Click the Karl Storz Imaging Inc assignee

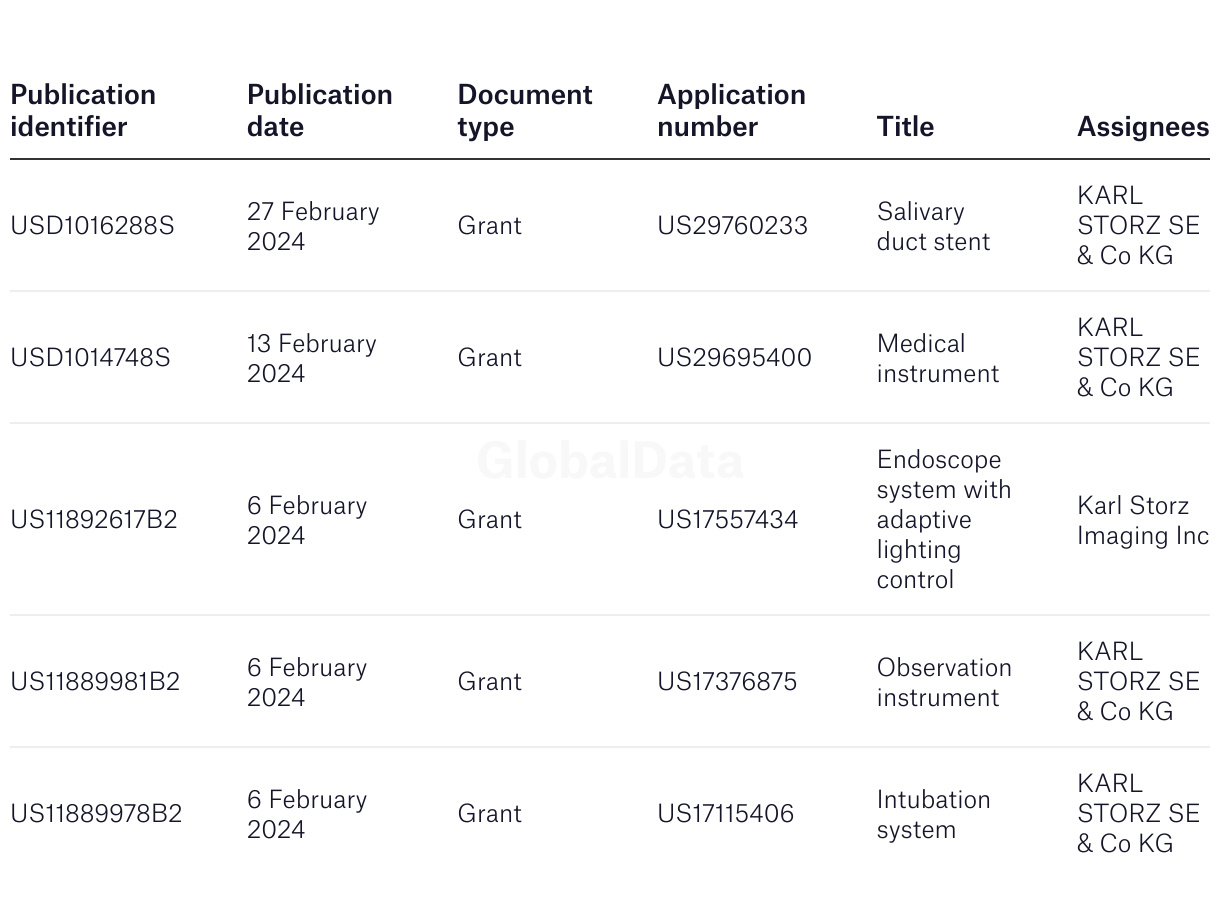point(1142,520)
